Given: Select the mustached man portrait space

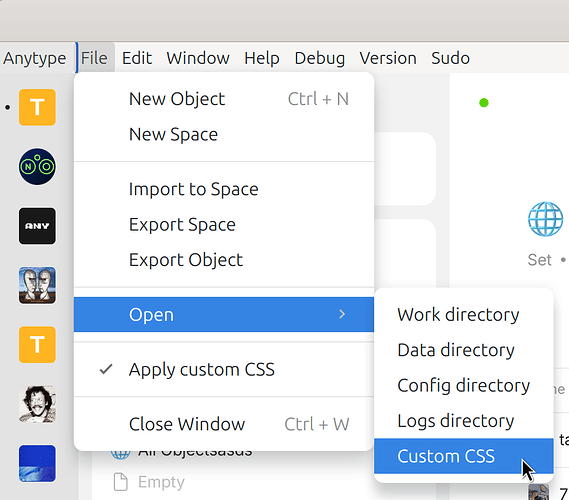Looking at the screenshot, I should [x=37, y=404].
